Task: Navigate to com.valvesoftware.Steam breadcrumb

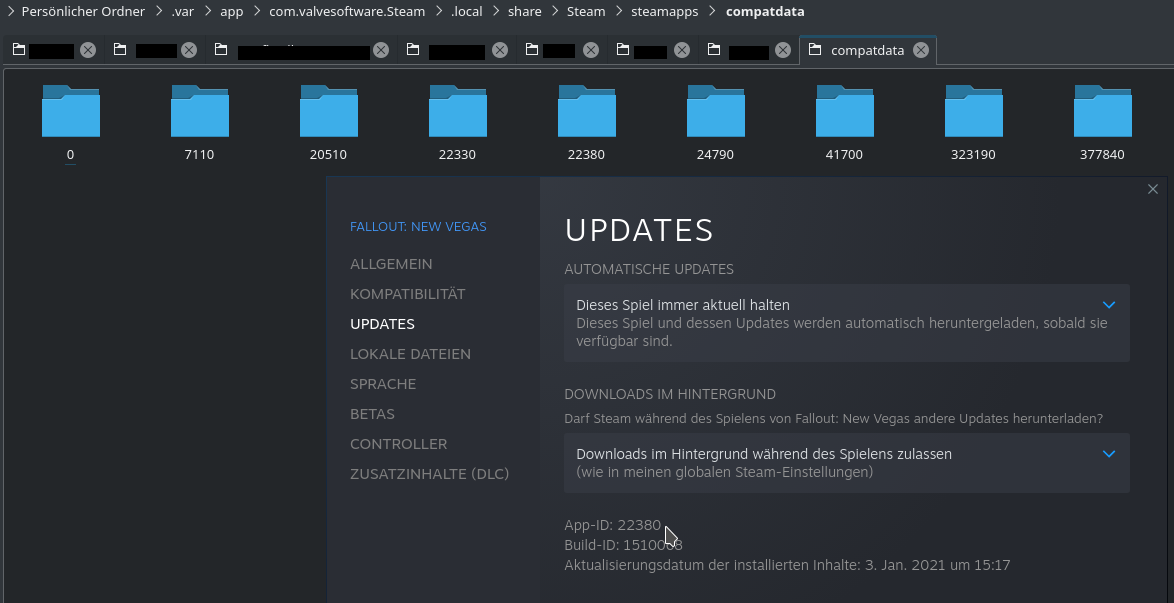Action: [347, 12]
